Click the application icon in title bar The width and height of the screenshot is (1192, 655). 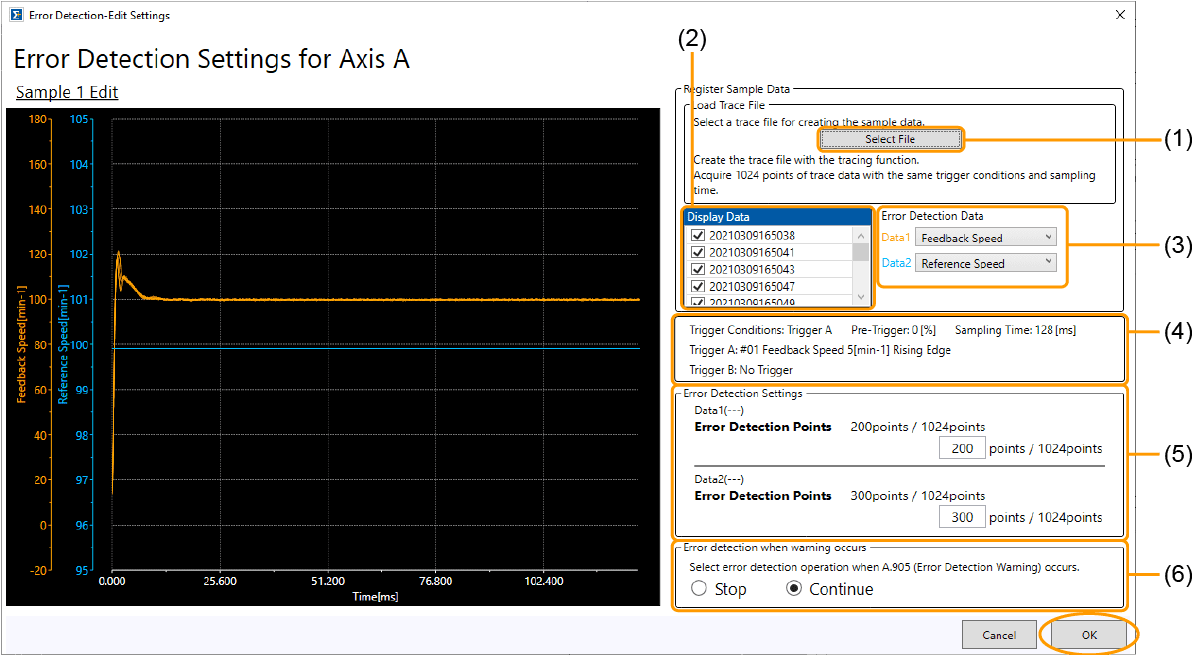click(15, 15)
